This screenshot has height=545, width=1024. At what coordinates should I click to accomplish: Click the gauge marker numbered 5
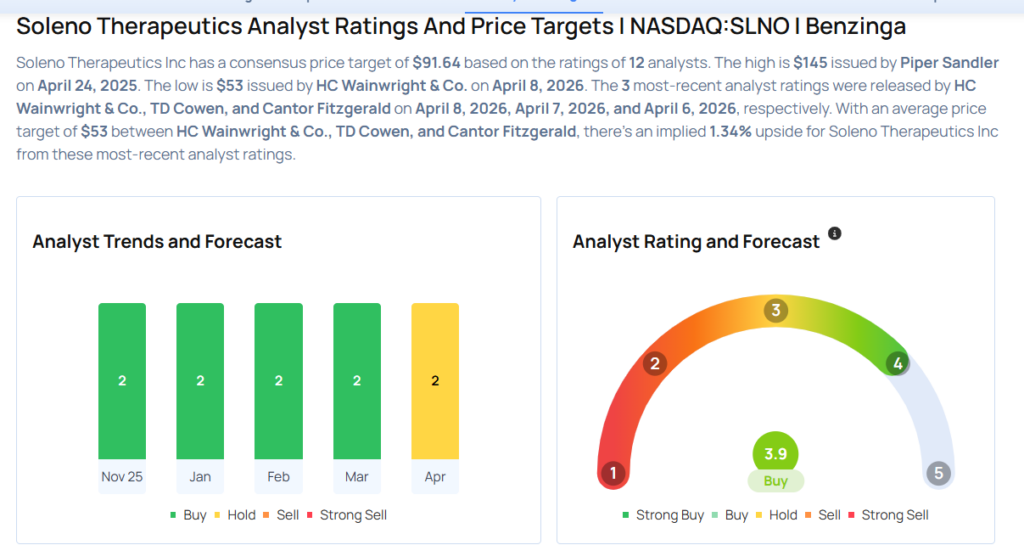point(937,473)
